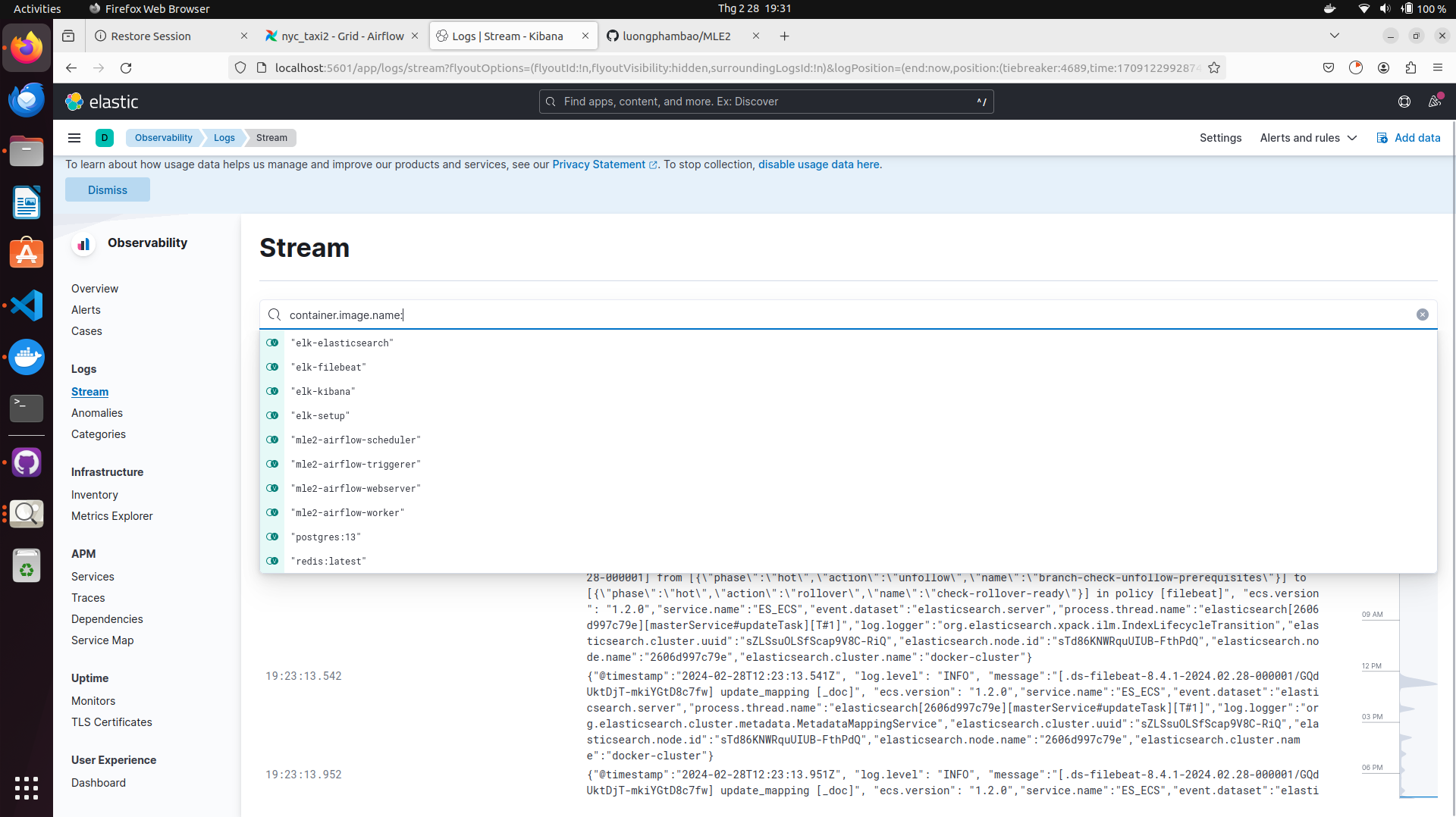
Task: Close the Logs Stream Kibana tab
Action: tap(585, 36)
